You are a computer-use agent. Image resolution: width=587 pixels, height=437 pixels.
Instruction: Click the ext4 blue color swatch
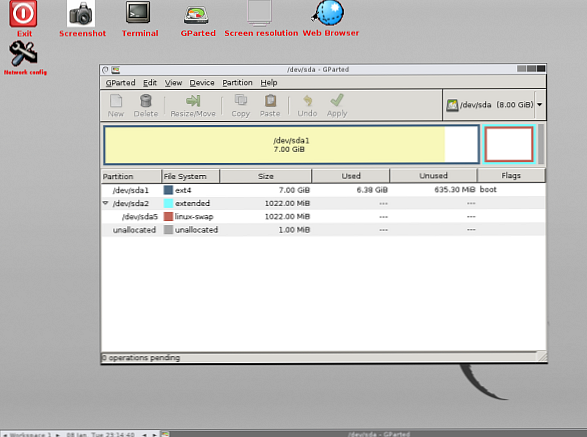point(168,190)
